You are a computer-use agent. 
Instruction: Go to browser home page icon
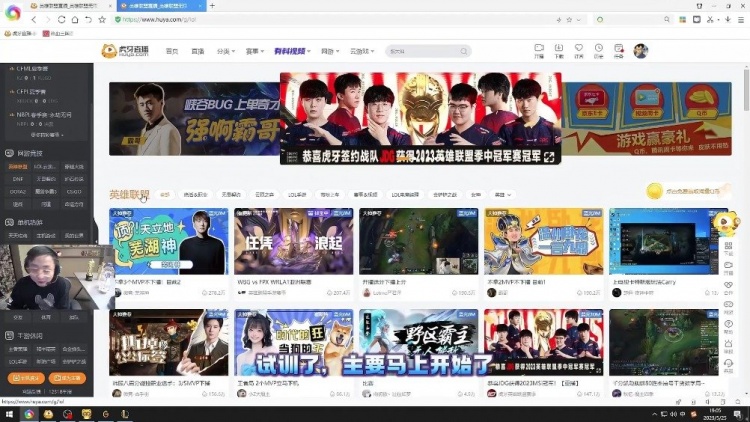point(75,20)
